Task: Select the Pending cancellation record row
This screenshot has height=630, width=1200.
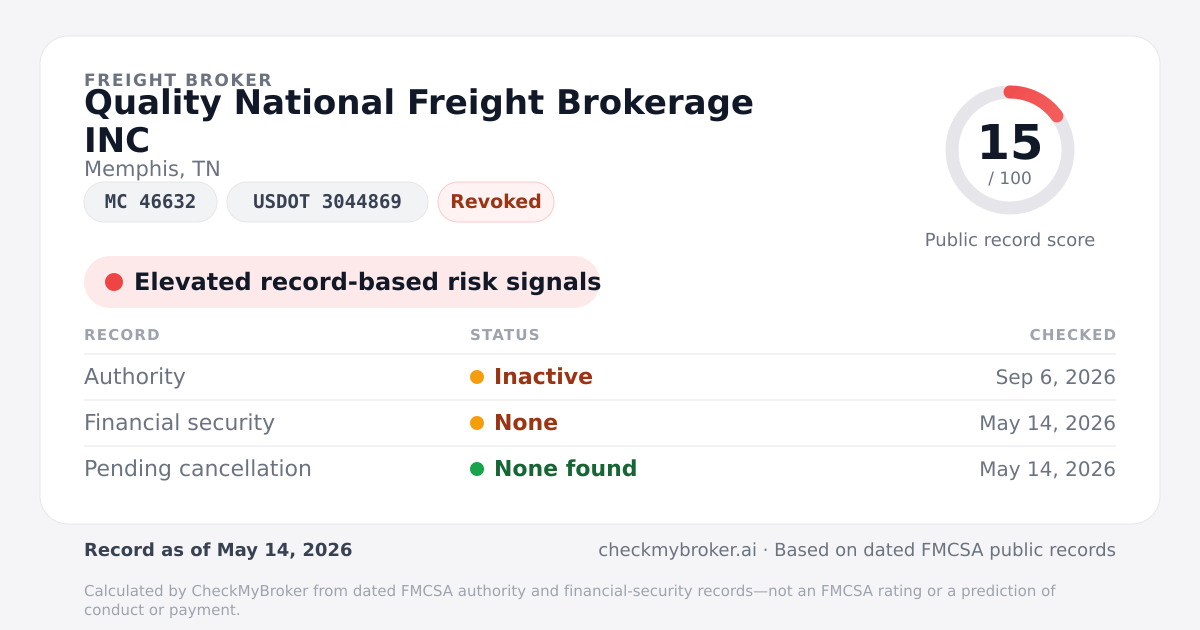Action: (x=600, y=469)
